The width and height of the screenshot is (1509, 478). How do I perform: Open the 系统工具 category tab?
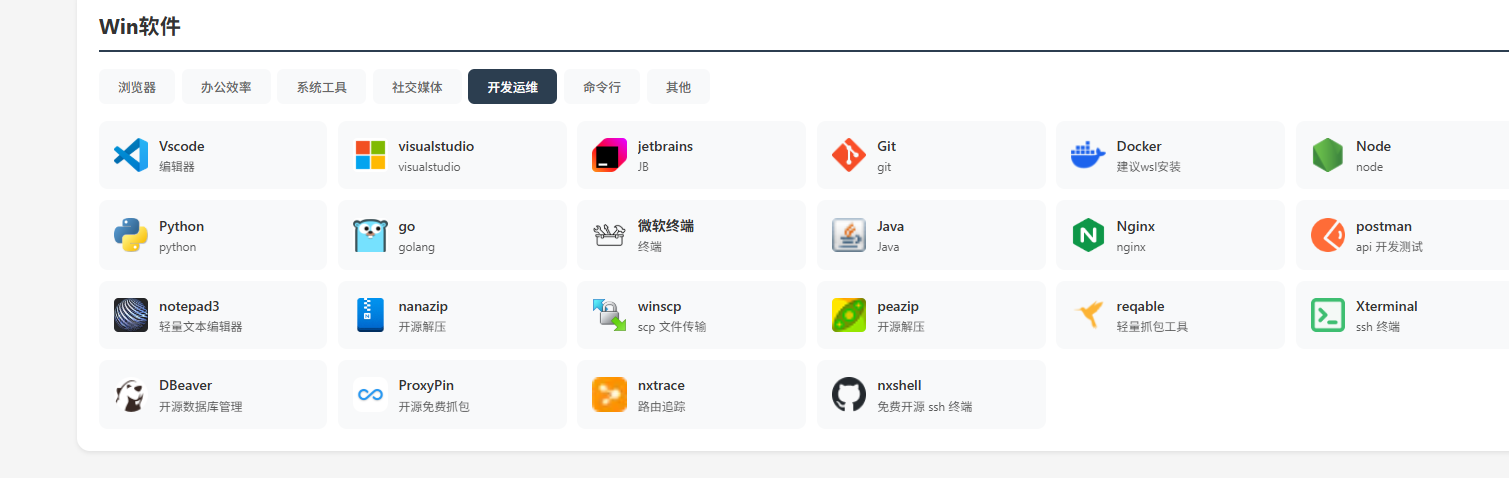pos(322,87)
